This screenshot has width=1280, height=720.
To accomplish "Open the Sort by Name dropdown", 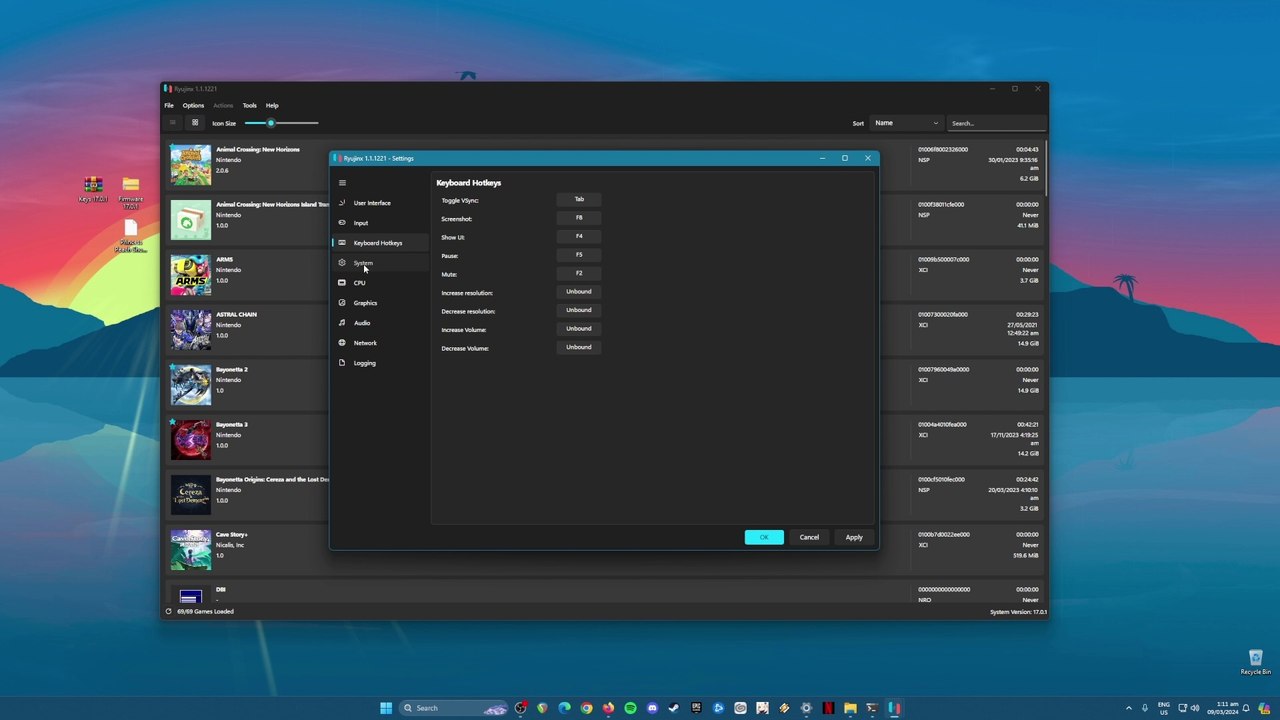I will click(907, 123).
